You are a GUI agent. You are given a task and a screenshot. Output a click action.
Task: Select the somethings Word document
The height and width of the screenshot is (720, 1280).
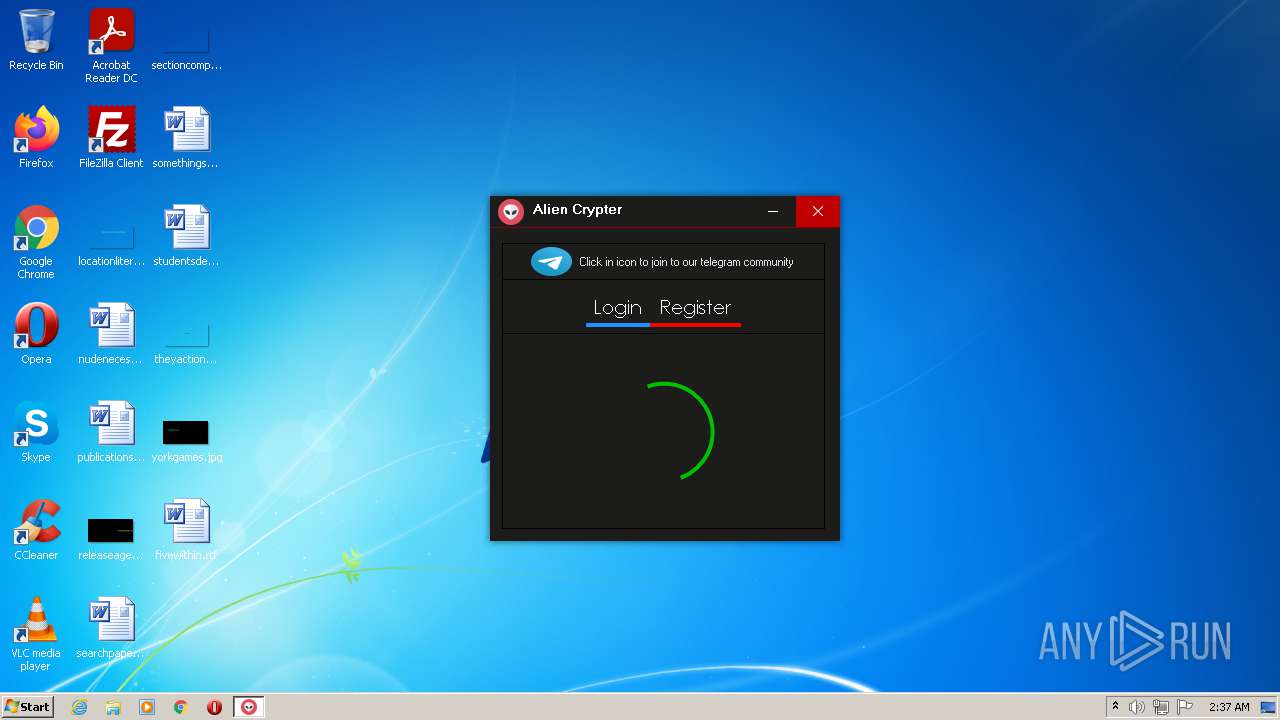click(186, 138)
